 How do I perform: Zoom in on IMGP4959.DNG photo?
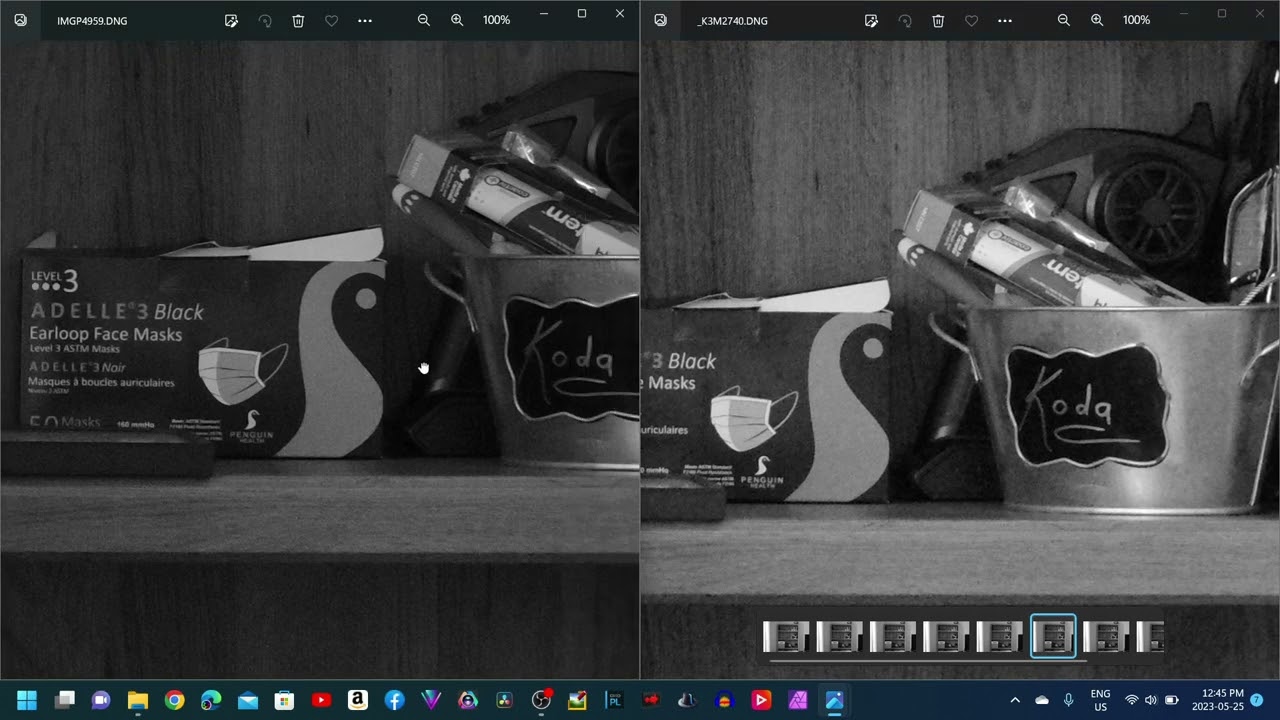457,20
